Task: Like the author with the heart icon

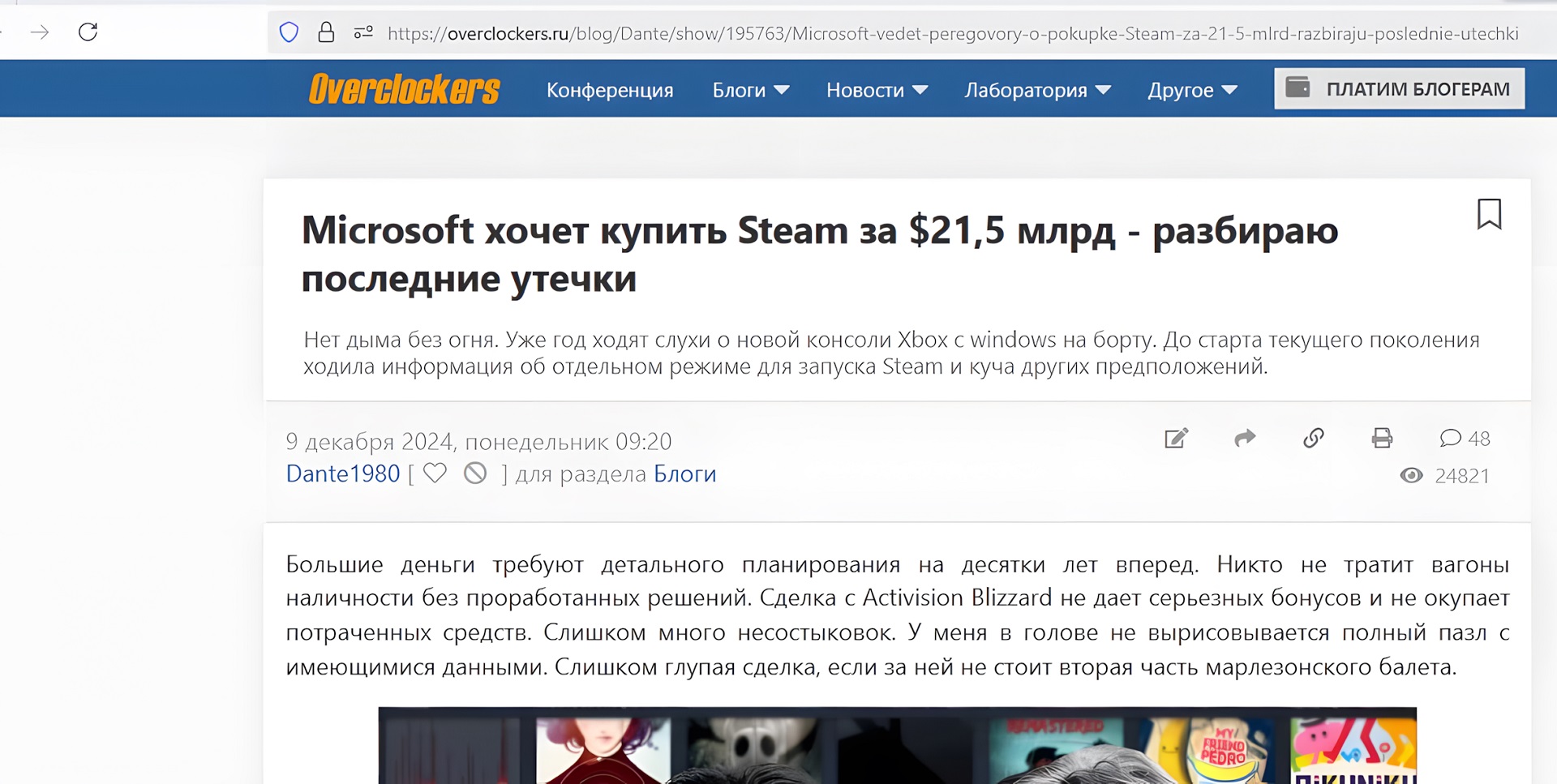Action: tap(435, 473)
